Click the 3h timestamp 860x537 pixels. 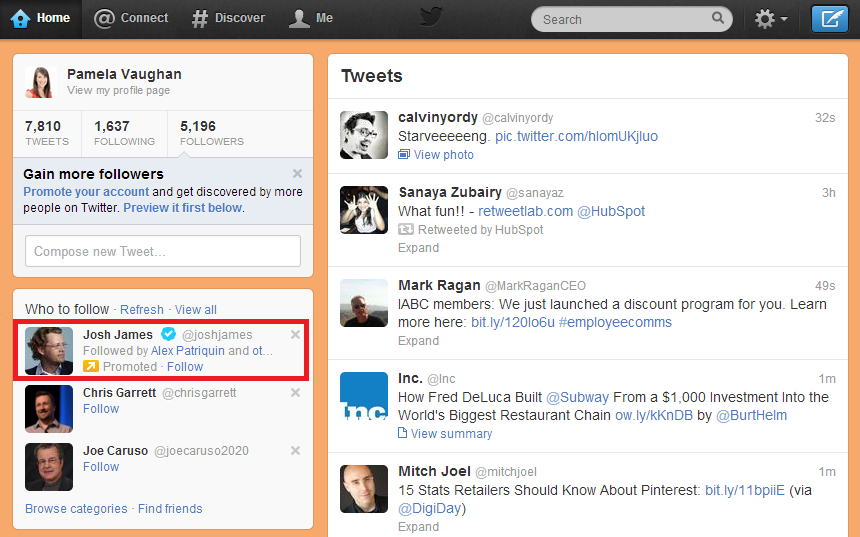click(829, 193)
